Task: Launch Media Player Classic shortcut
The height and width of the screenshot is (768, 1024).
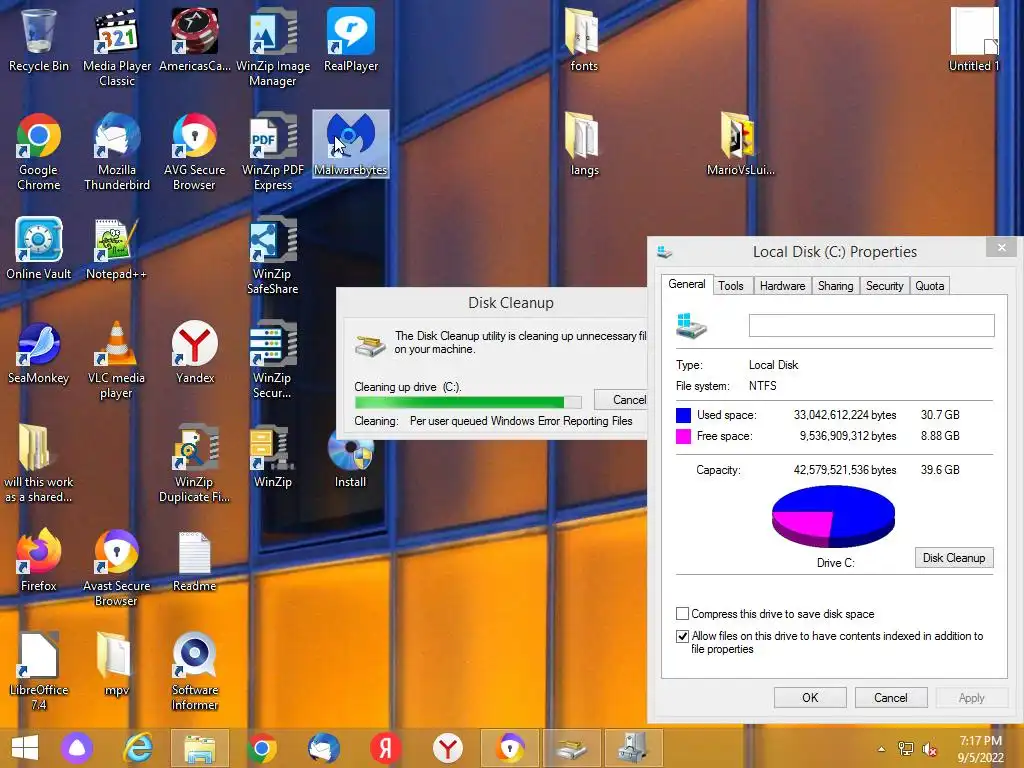Action: [117, 47]
